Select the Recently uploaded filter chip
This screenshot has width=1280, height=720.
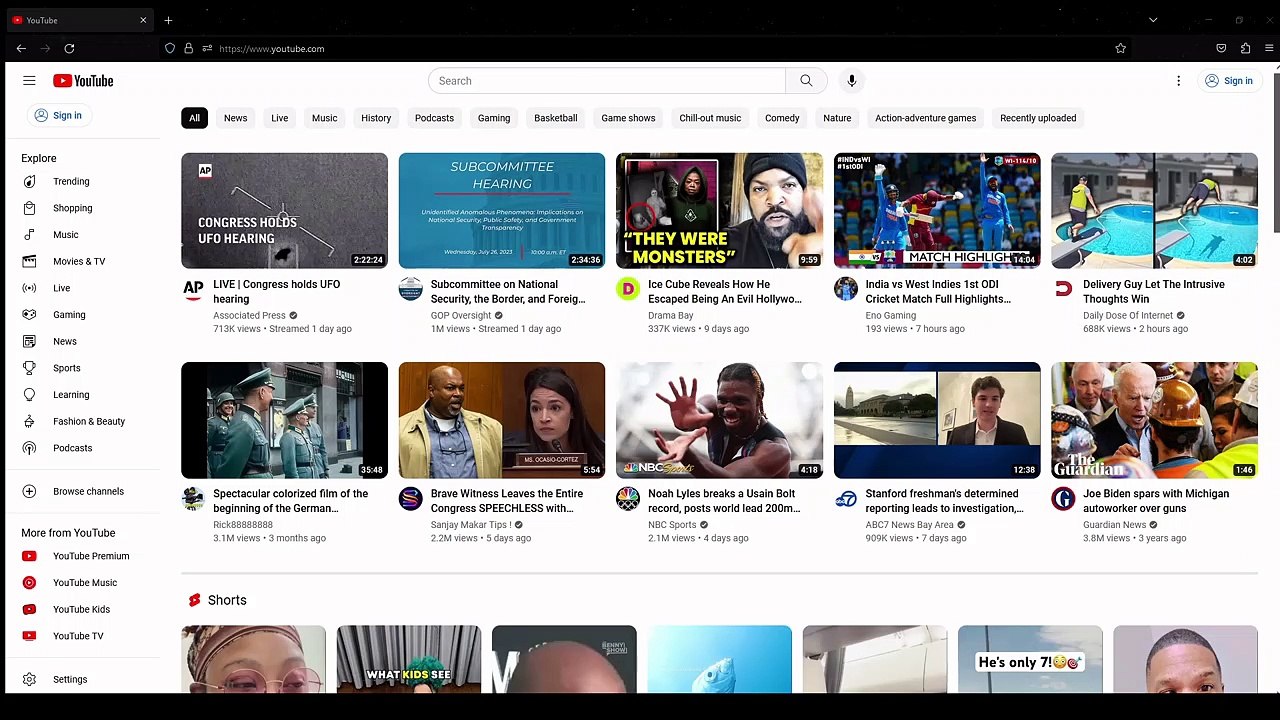1038,118
